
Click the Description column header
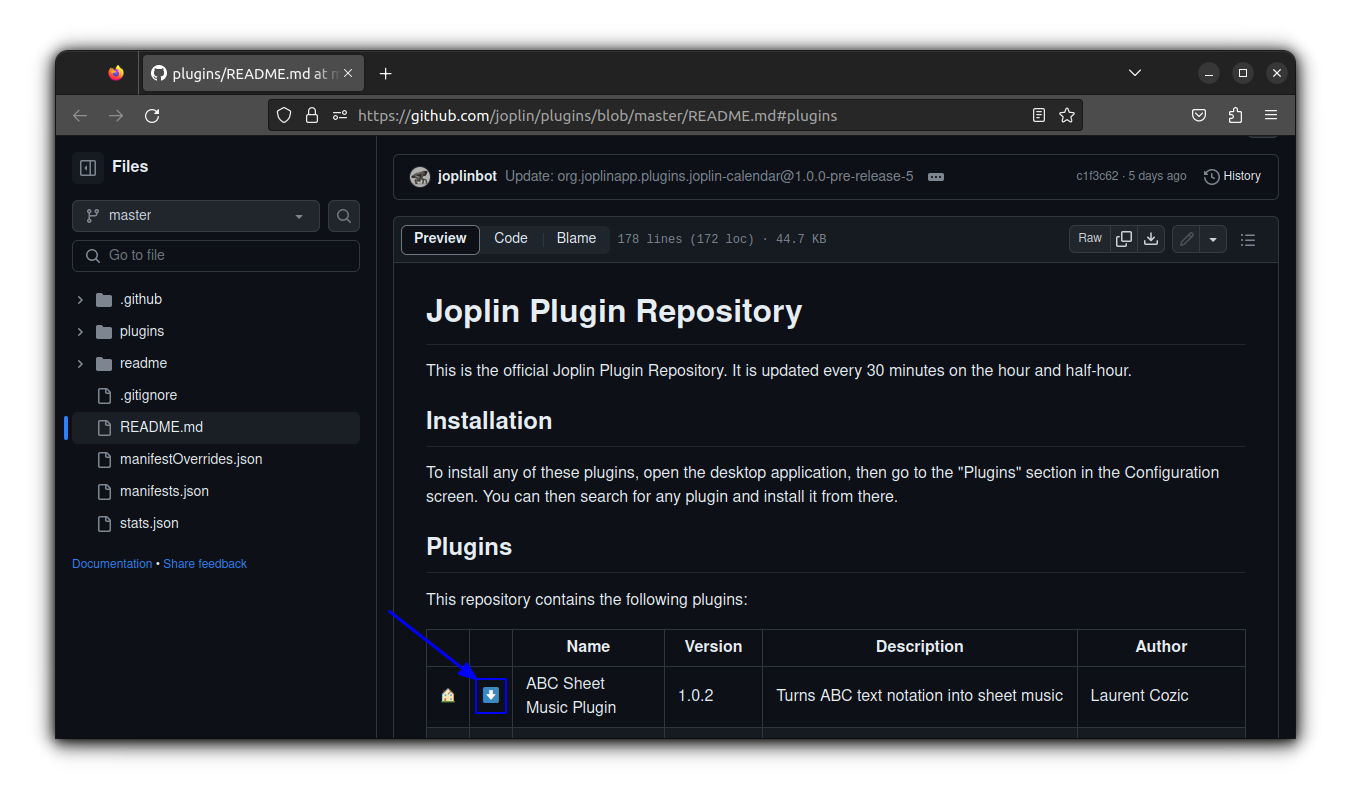click(x=920, y=647)
